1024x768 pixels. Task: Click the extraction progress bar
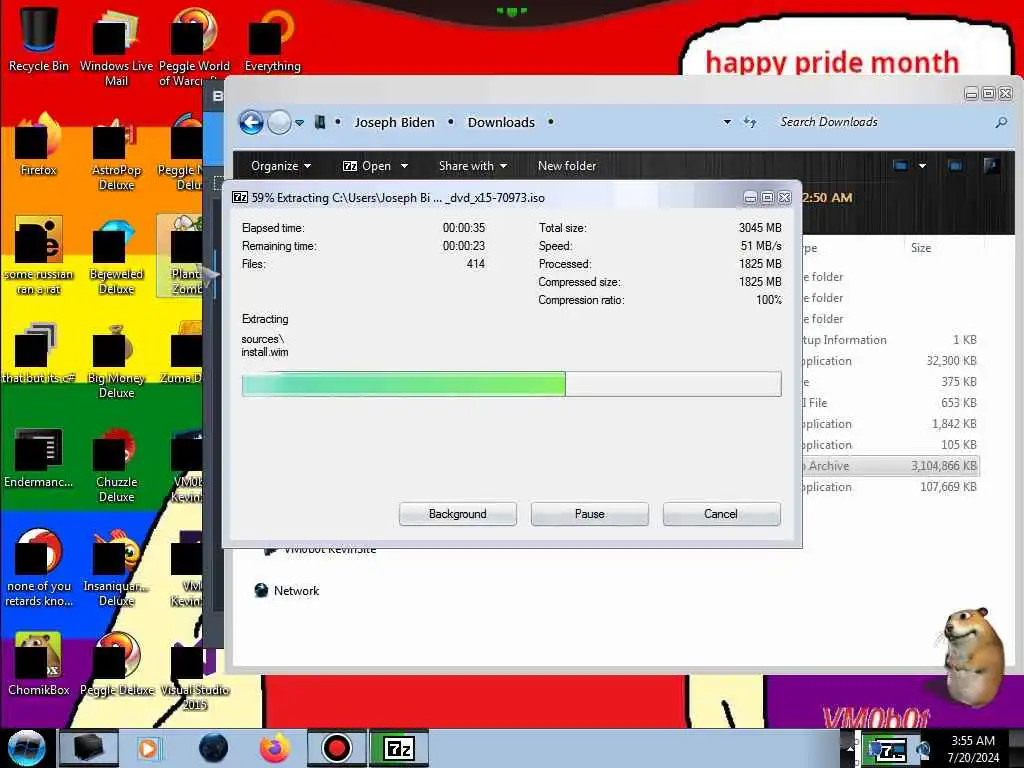pos(511,384)
